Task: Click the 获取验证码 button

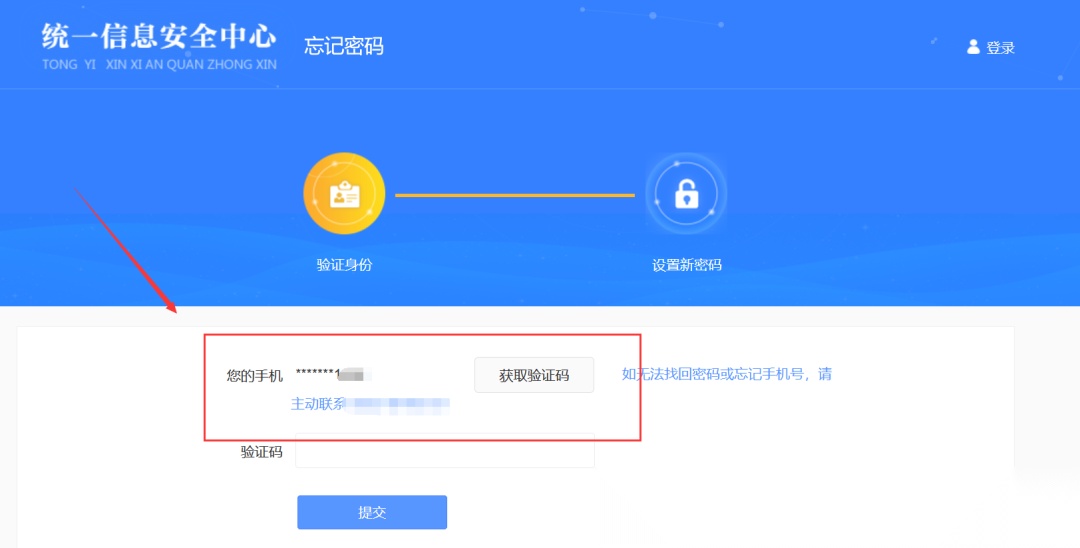Action: point(534,375)
